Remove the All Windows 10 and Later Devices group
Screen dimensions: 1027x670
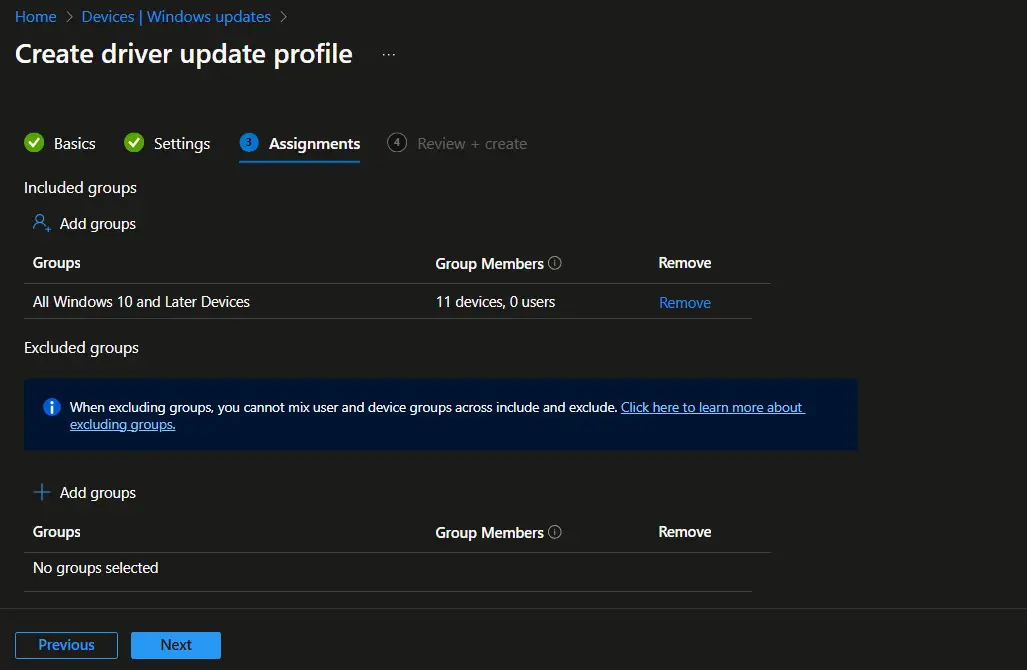click(x=684, y=301)
